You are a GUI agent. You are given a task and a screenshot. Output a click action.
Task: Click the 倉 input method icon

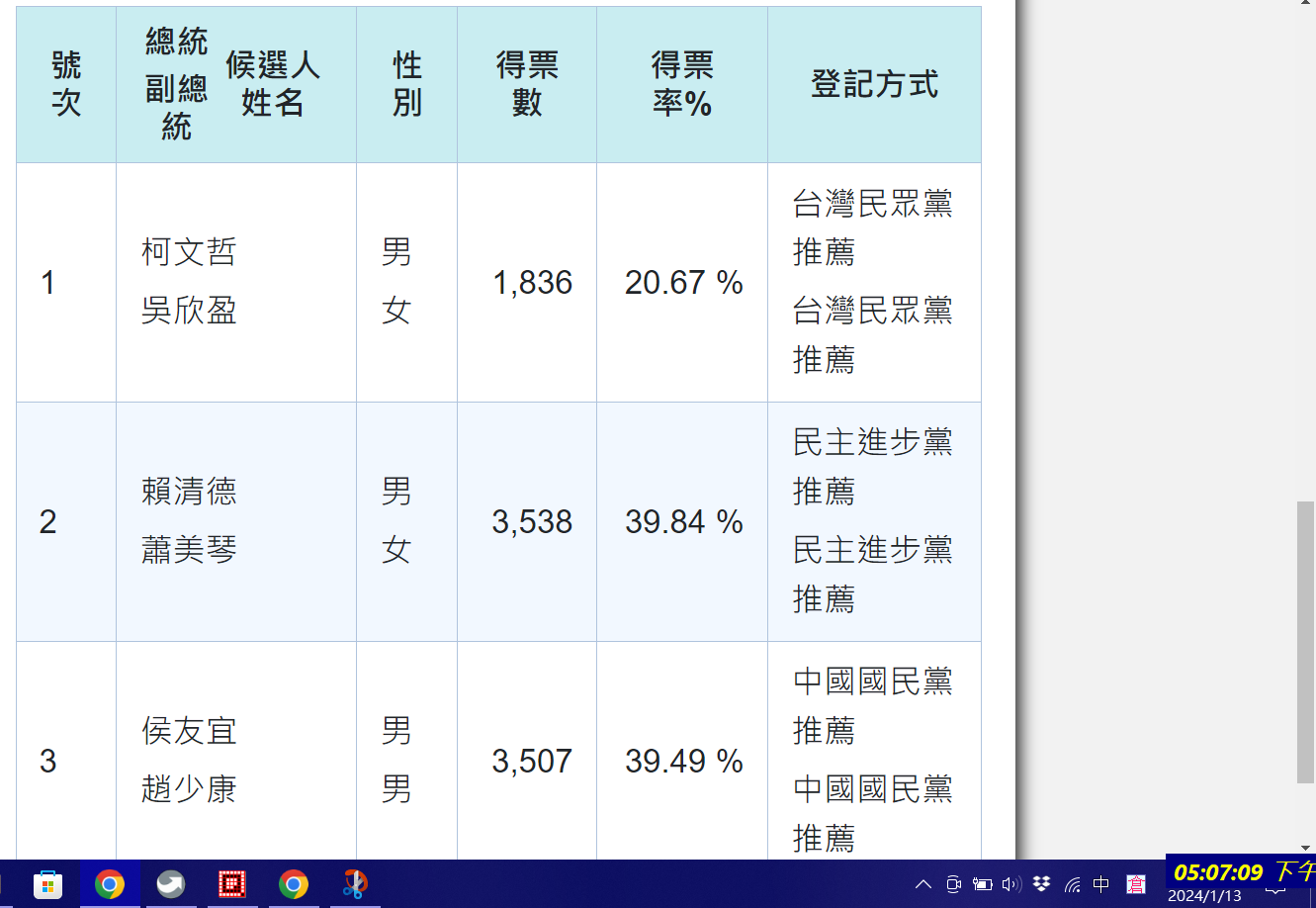coord(1137,884)
